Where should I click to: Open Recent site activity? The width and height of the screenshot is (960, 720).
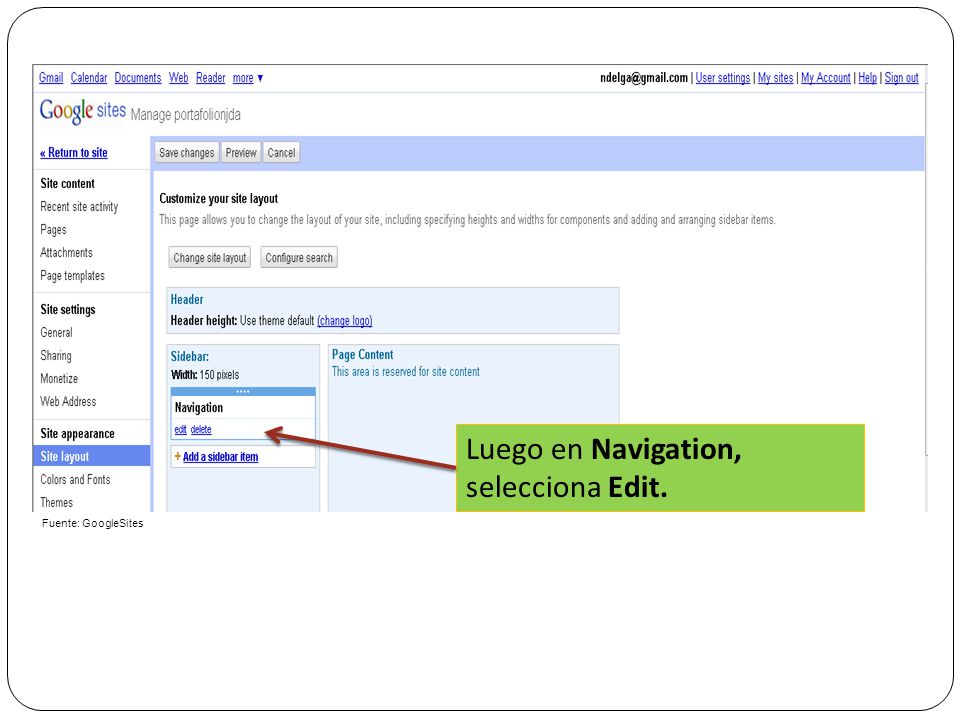click(79, 206)
